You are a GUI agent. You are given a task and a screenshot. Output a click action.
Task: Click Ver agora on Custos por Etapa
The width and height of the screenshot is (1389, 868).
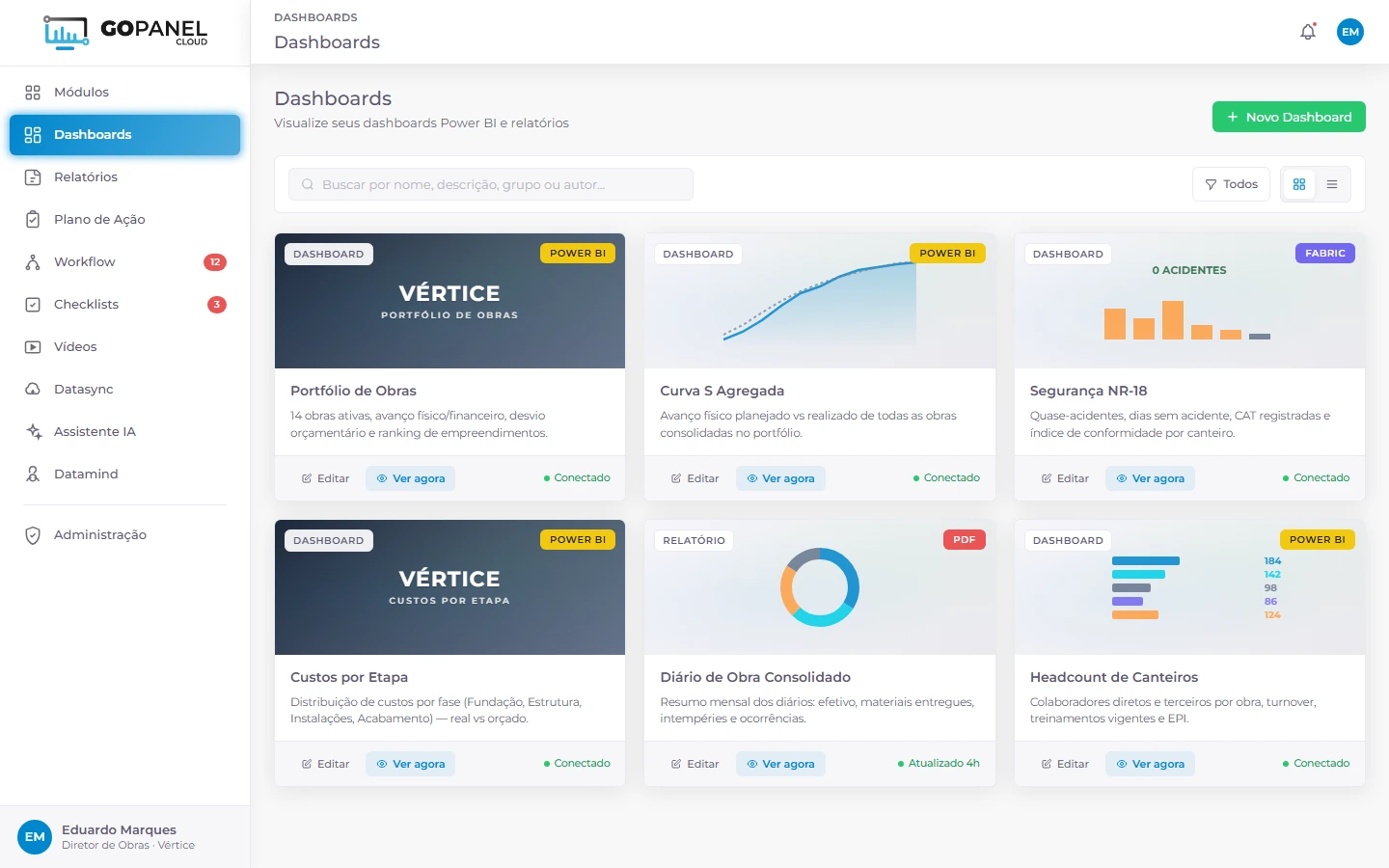[410, 764]
